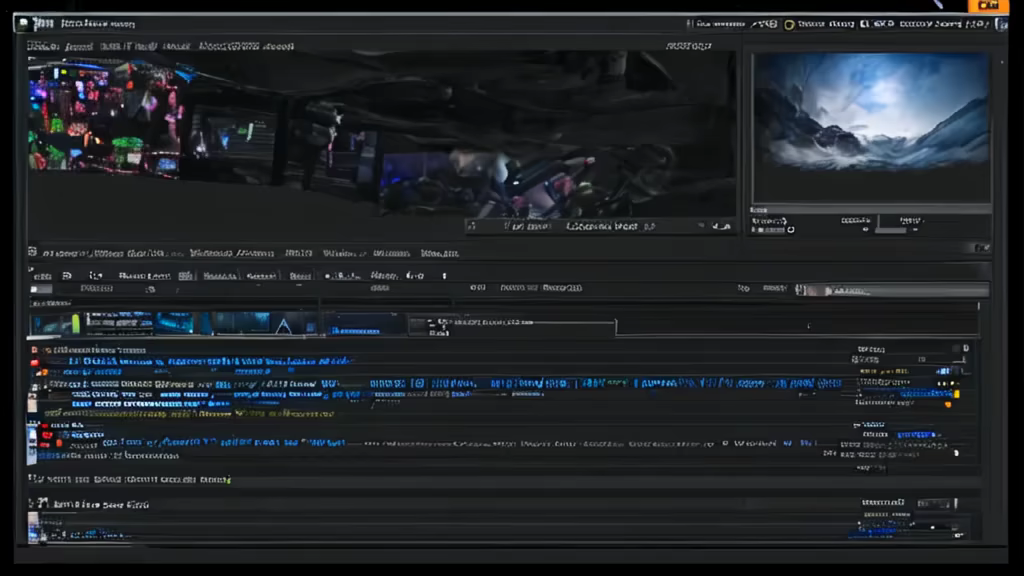Click the orange marker icon at the track's right end
Viewport: 1024px width, 576px height.
point(947,404)
